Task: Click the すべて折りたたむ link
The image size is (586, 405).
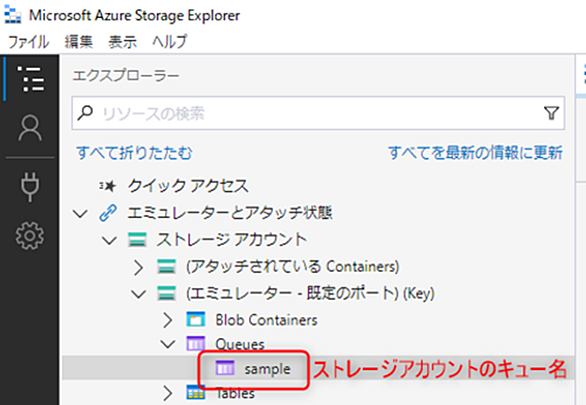Action: (134, 153)
